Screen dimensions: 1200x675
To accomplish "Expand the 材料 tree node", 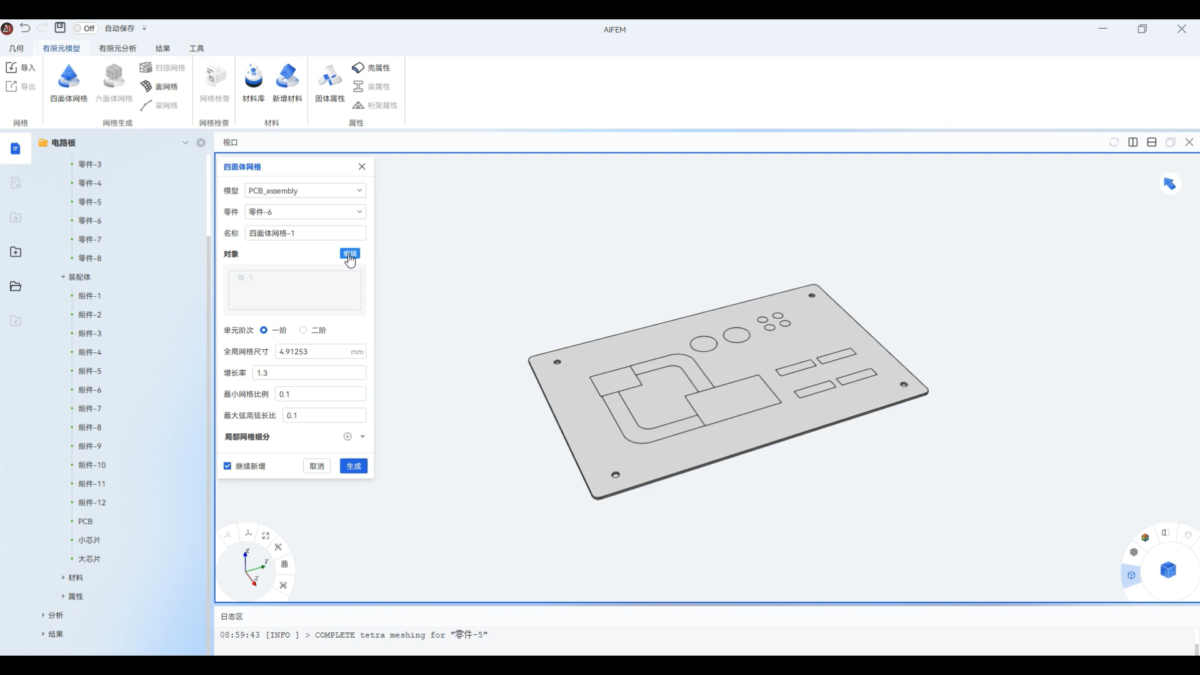I will [62, 578].
